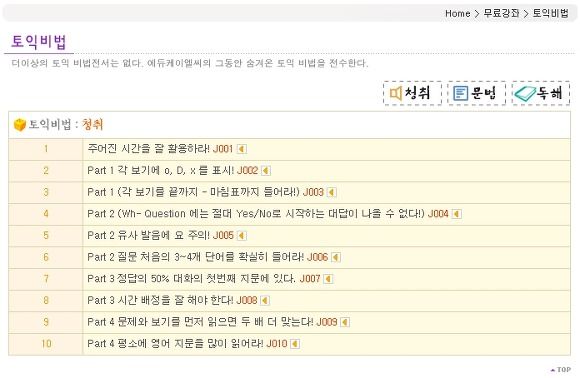Open 무료강좌 in the breadcrumb

pyautogui.click(x=501, y=14)
